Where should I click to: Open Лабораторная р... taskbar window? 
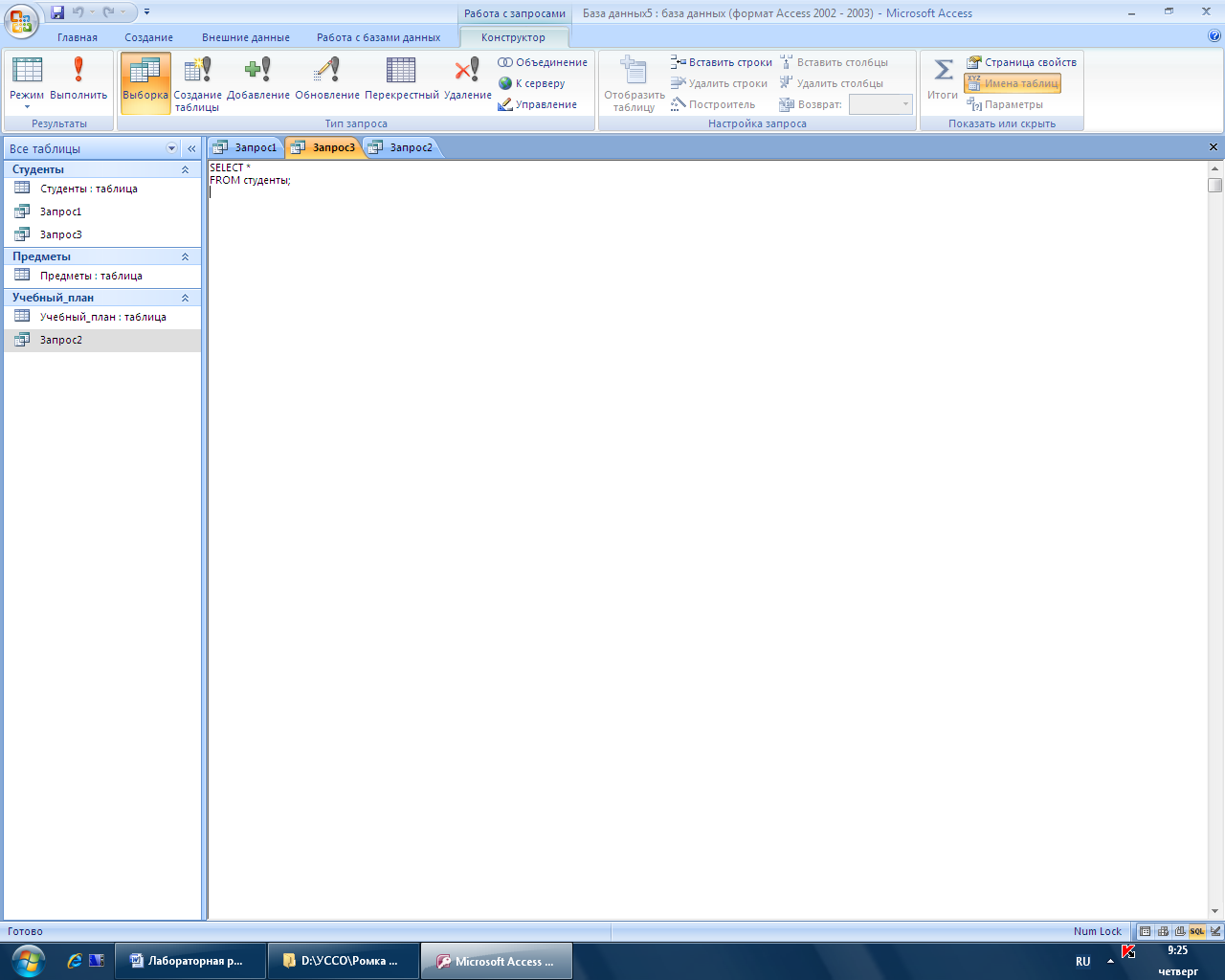[189, 961]
